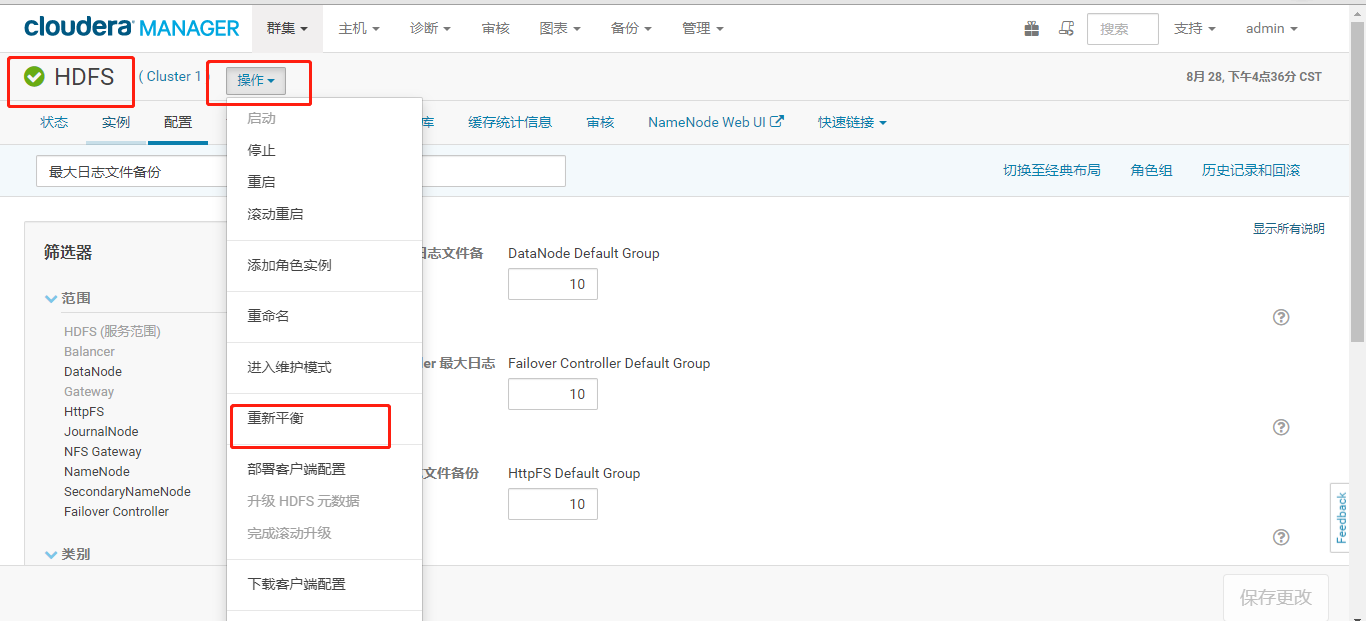Screen dimensions: 1366x621
Task: Switch to the 配置 tab
Action: 178,122
